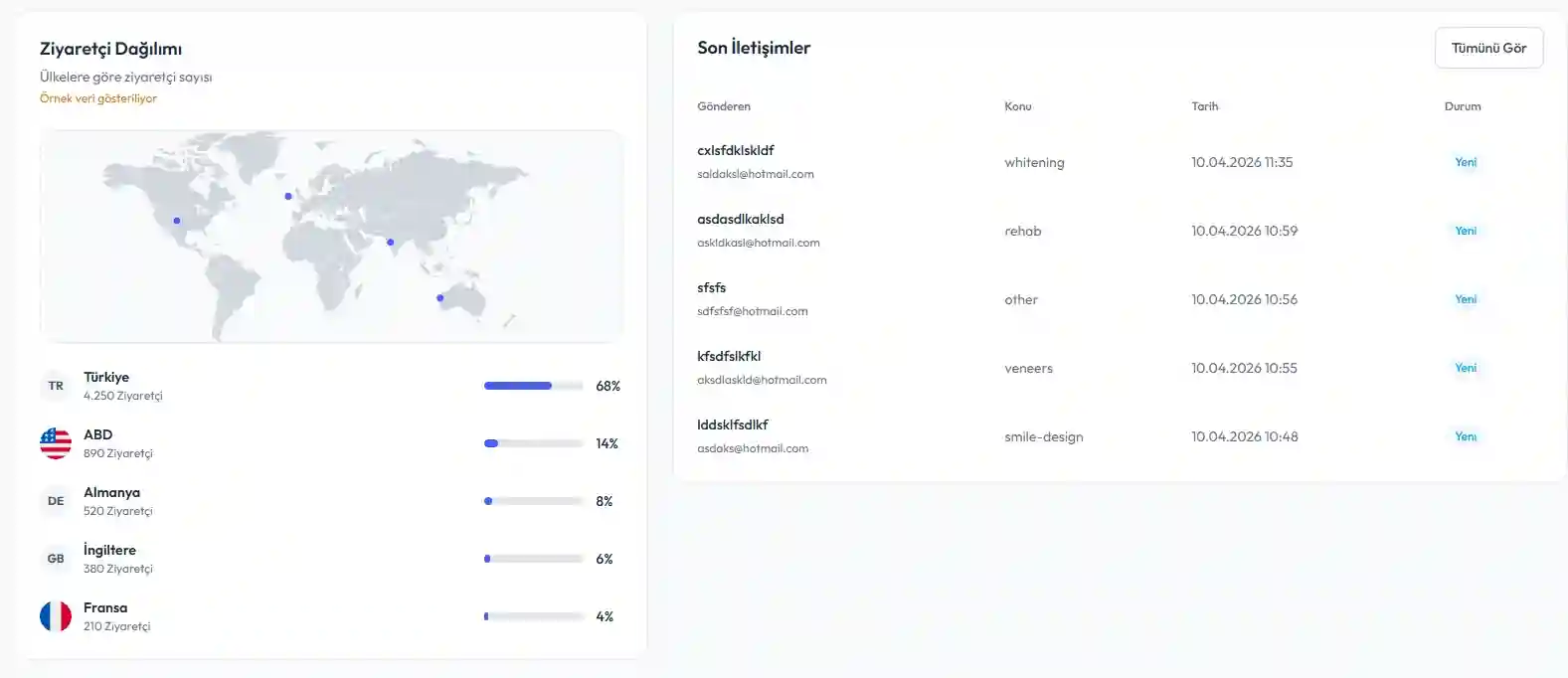The height and width of the screenshot is (678, 1568).
Task: Click the GB country badge icon
Action: pyautogui.click(x=56, y=559)
